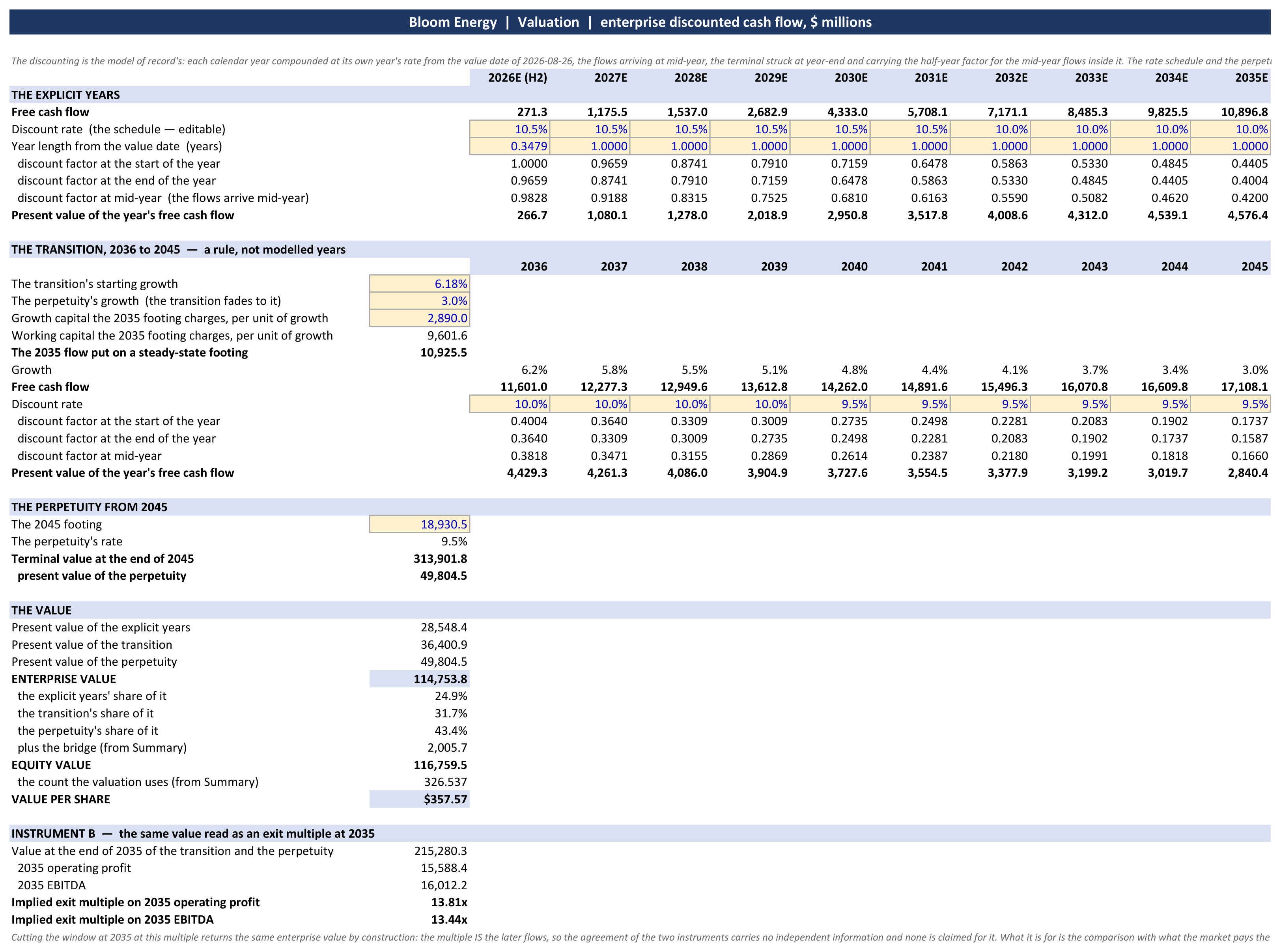This screenshot has height=952, width=1281.
Task: Select the Present value of the transition 36,400.9
Action: 444,644
